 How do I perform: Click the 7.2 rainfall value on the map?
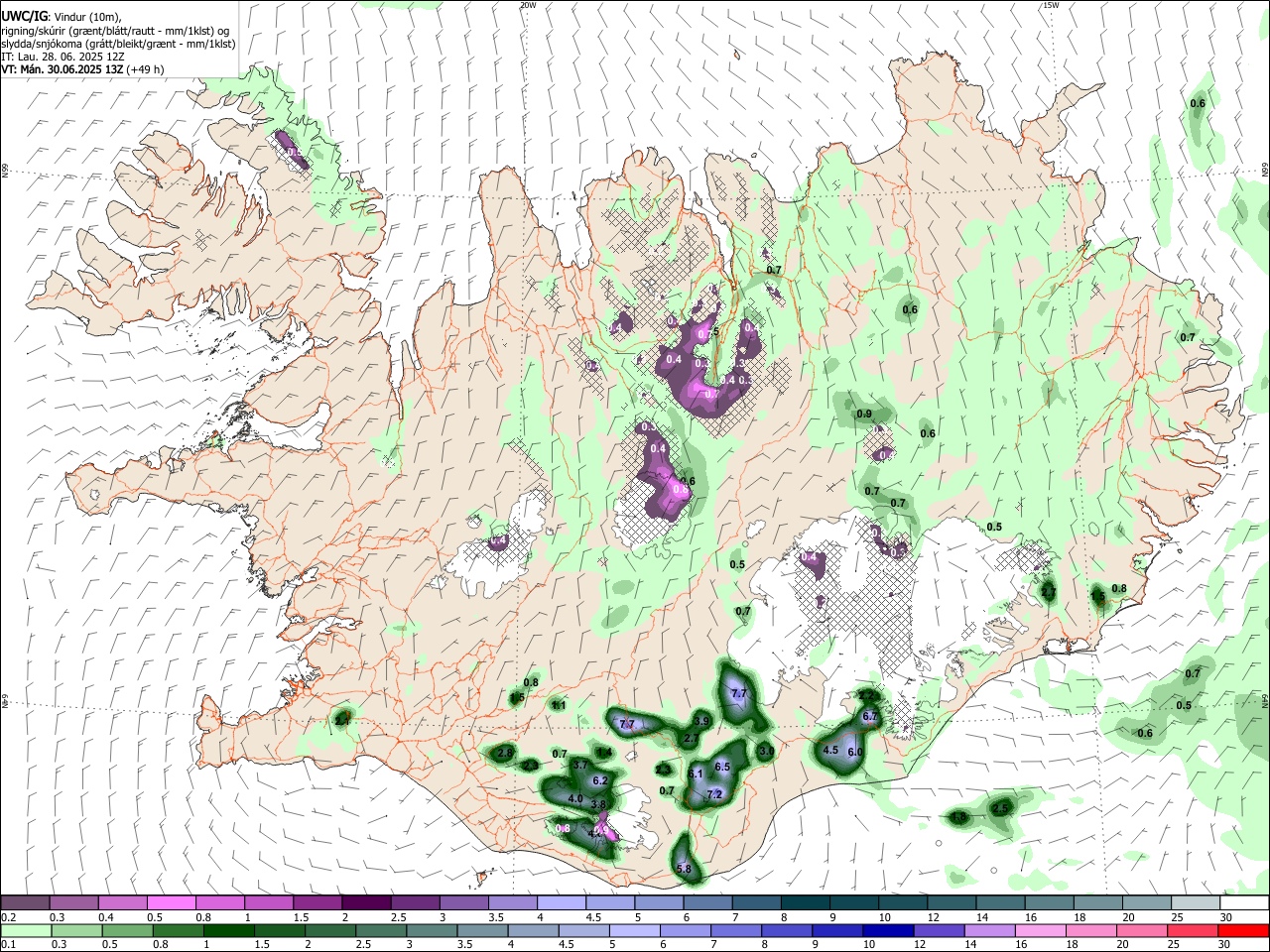pos(713,793)
